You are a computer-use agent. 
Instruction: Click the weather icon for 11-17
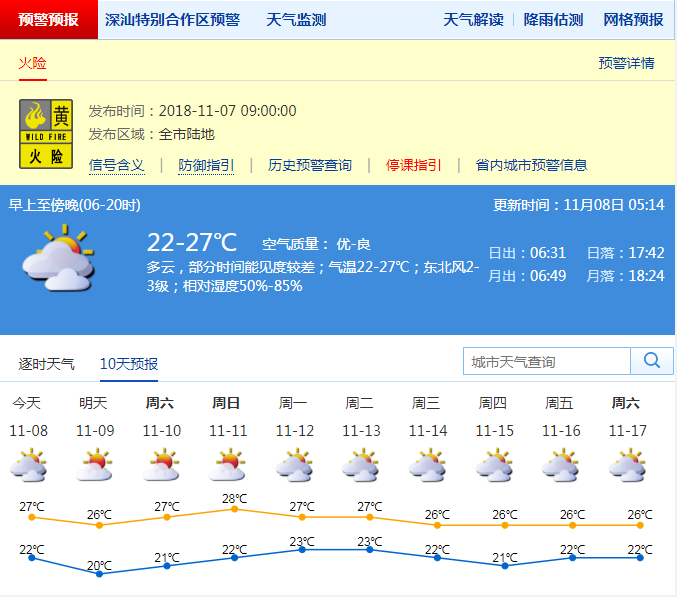pos(627,466)
